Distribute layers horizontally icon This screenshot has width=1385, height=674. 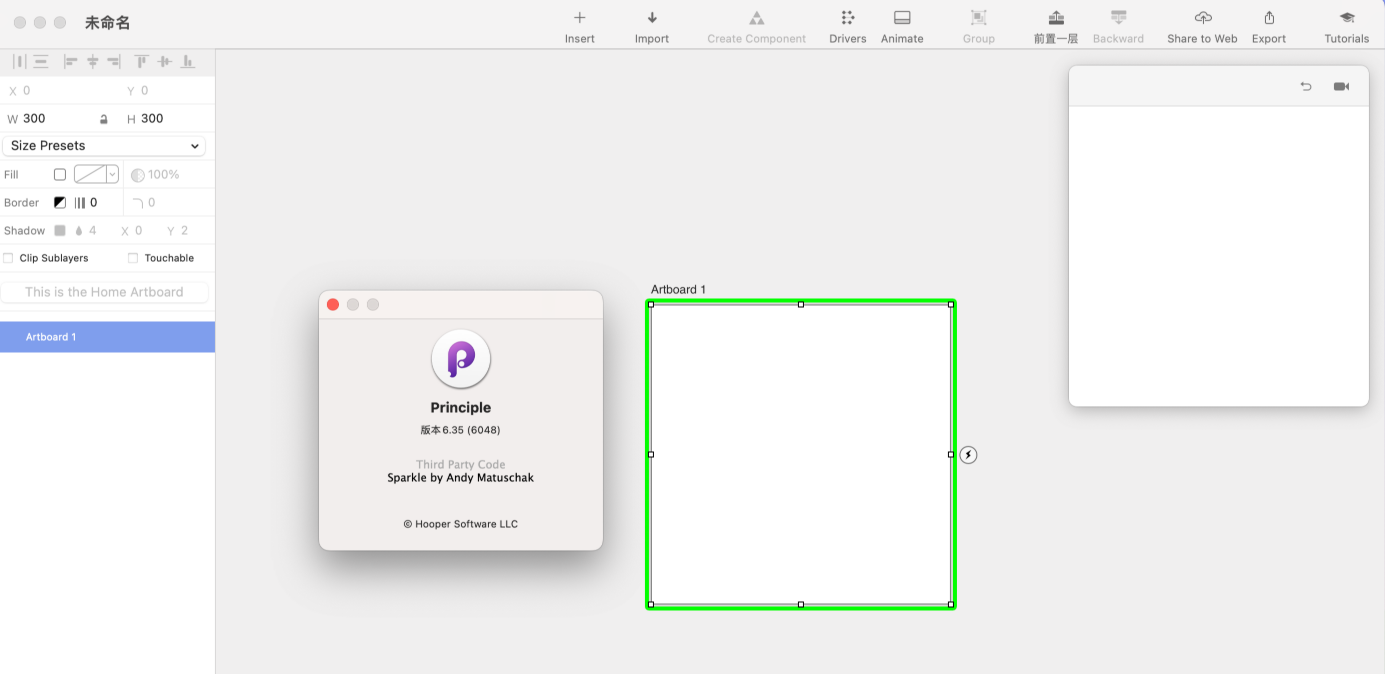pyautogui.click(x=19, y=62)
